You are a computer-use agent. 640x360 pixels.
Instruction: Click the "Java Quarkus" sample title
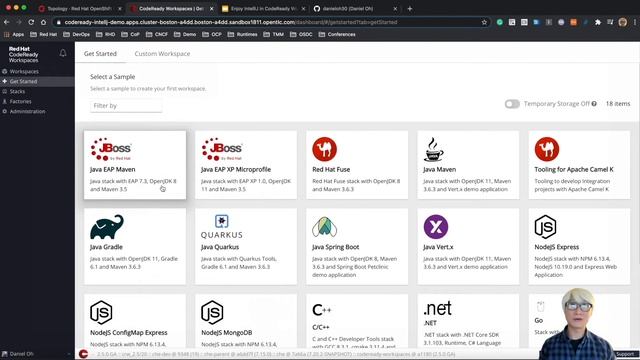coord(220,247)
